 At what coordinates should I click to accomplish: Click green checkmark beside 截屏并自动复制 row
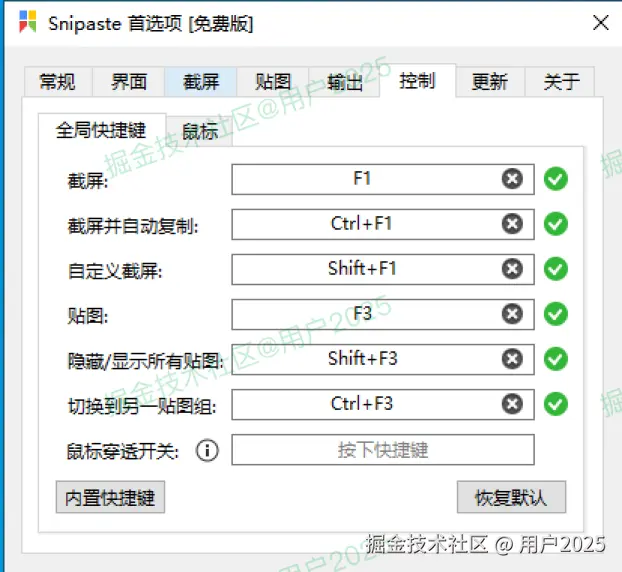tap(555, 224)
